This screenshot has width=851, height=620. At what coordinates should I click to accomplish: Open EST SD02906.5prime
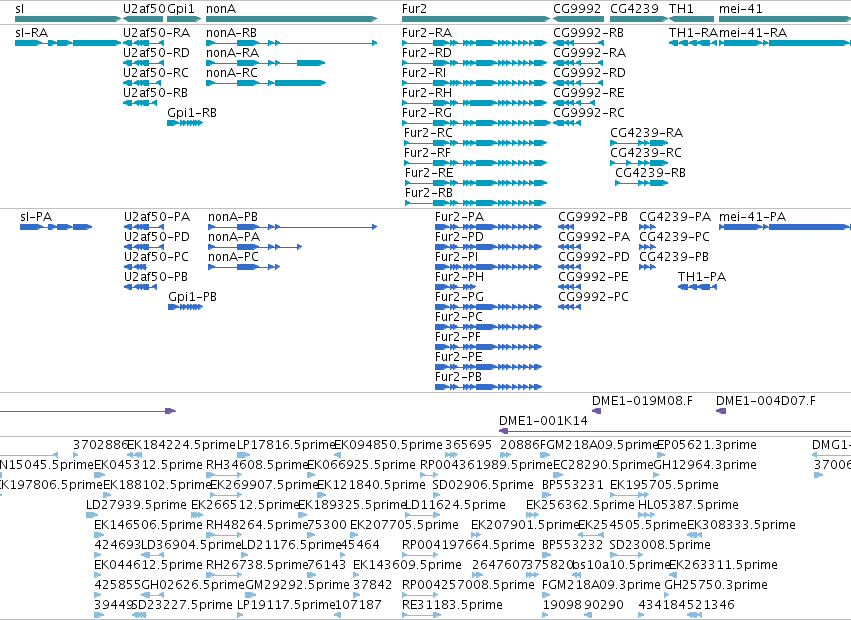click(483, 485)
